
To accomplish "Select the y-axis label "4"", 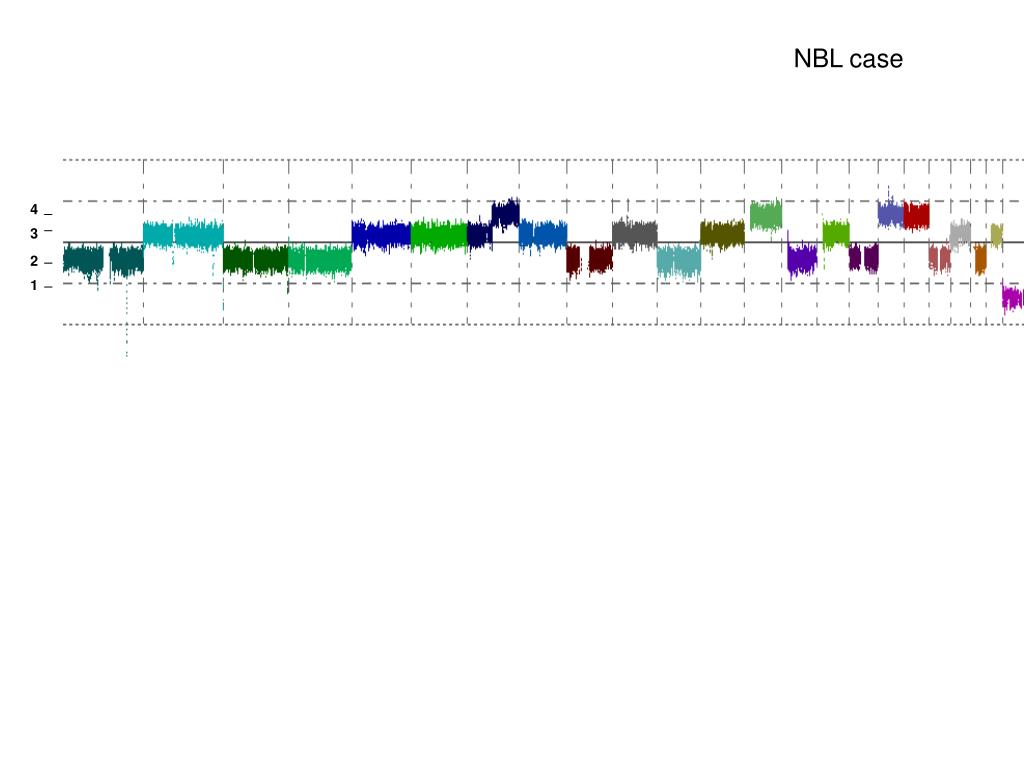I will tap(34, 210).
